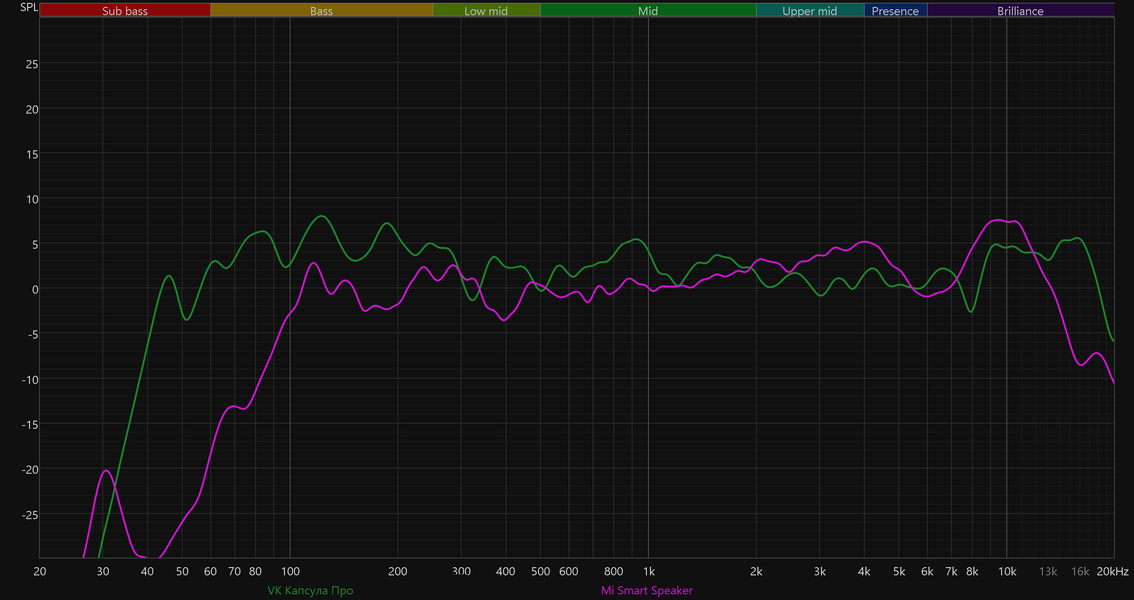The height and width of the screenshot is (600, 1134).
Task: Click the 10 dB level label
Action: tap(32, 199)
